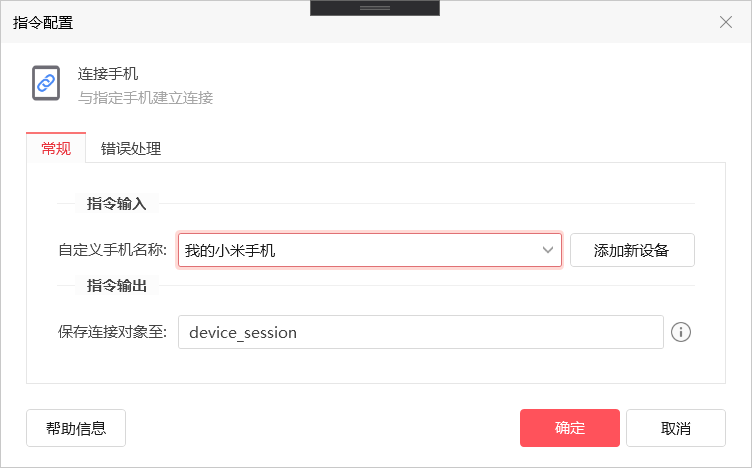This screenshot has height=468, width=752.
Task: Focus the device_session input field
Action: 420,332
